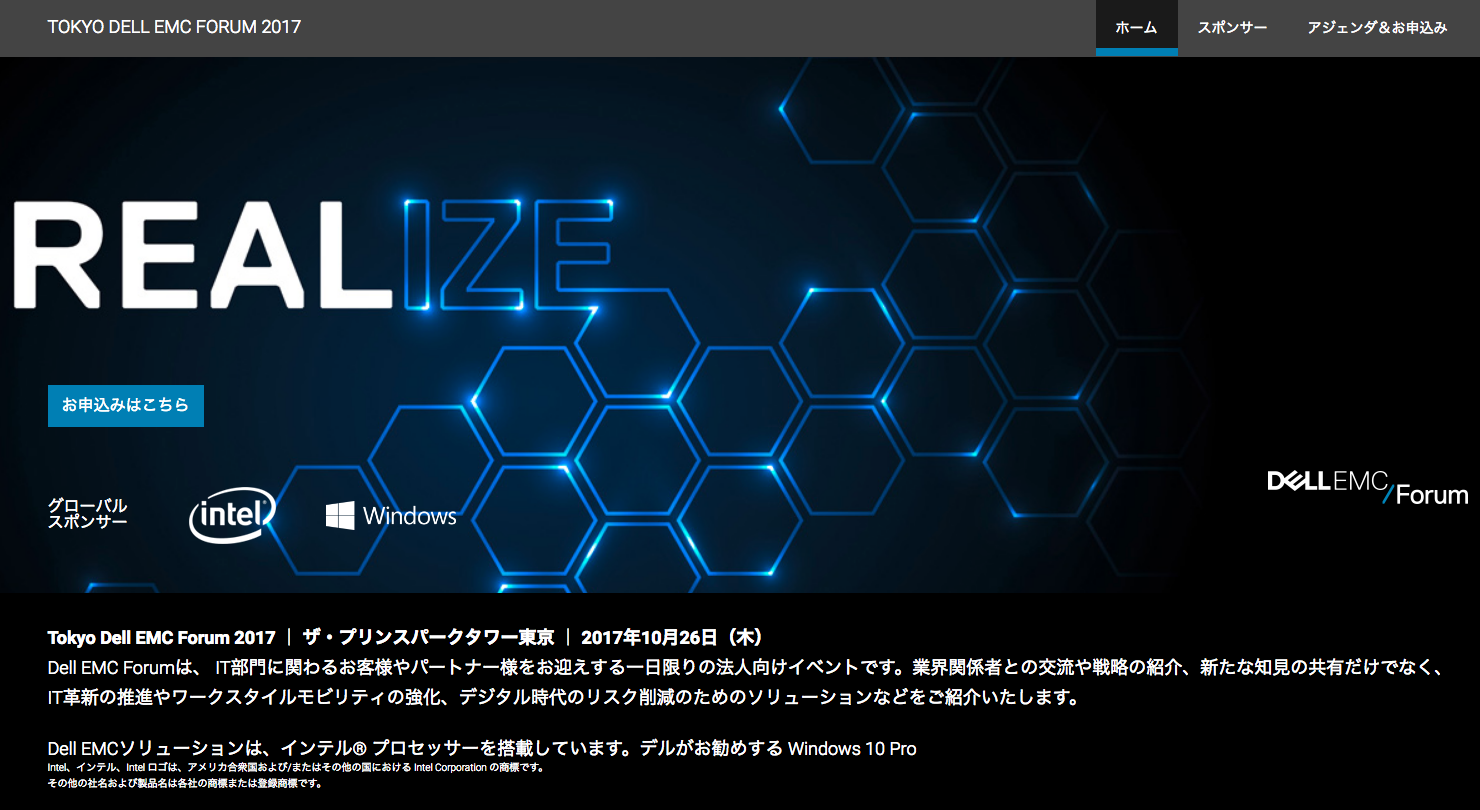
Task: Click the その他の社名および製品名 trademark line
Action: 184,783
